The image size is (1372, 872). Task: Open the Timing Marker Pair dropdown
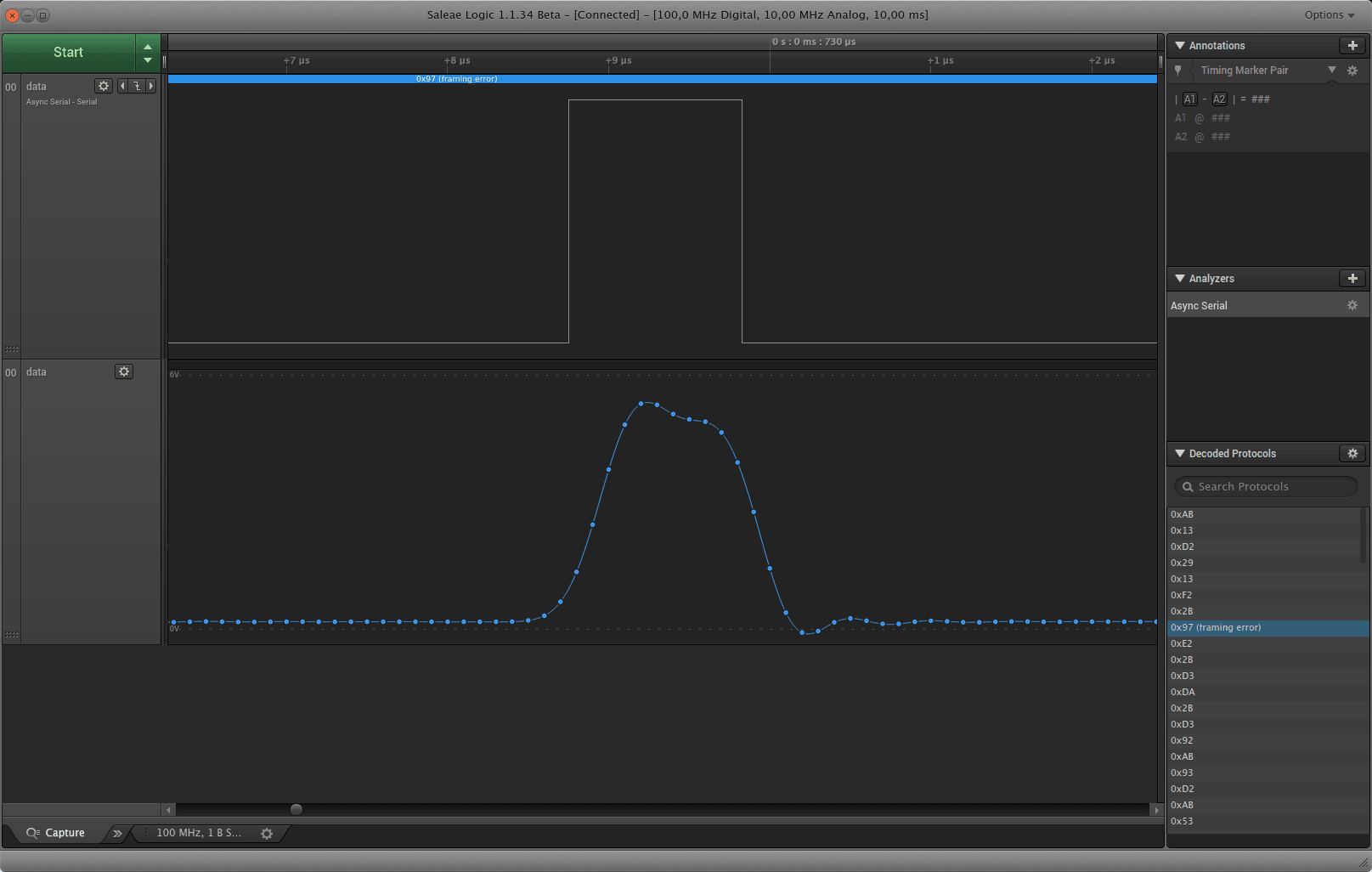tap(1331, 70)
